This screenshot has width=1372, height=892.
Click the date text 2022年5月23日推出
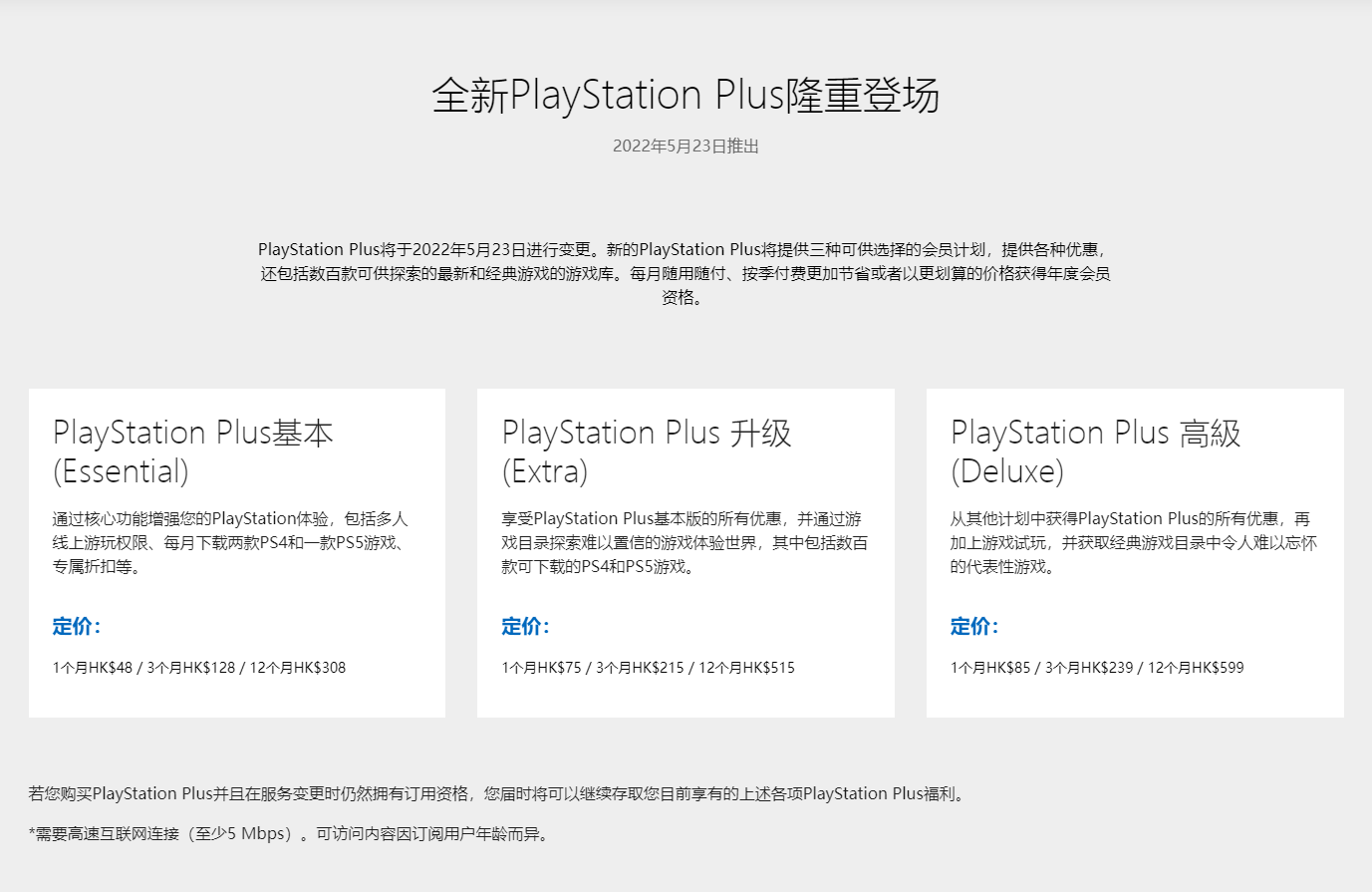pos(686,147)
